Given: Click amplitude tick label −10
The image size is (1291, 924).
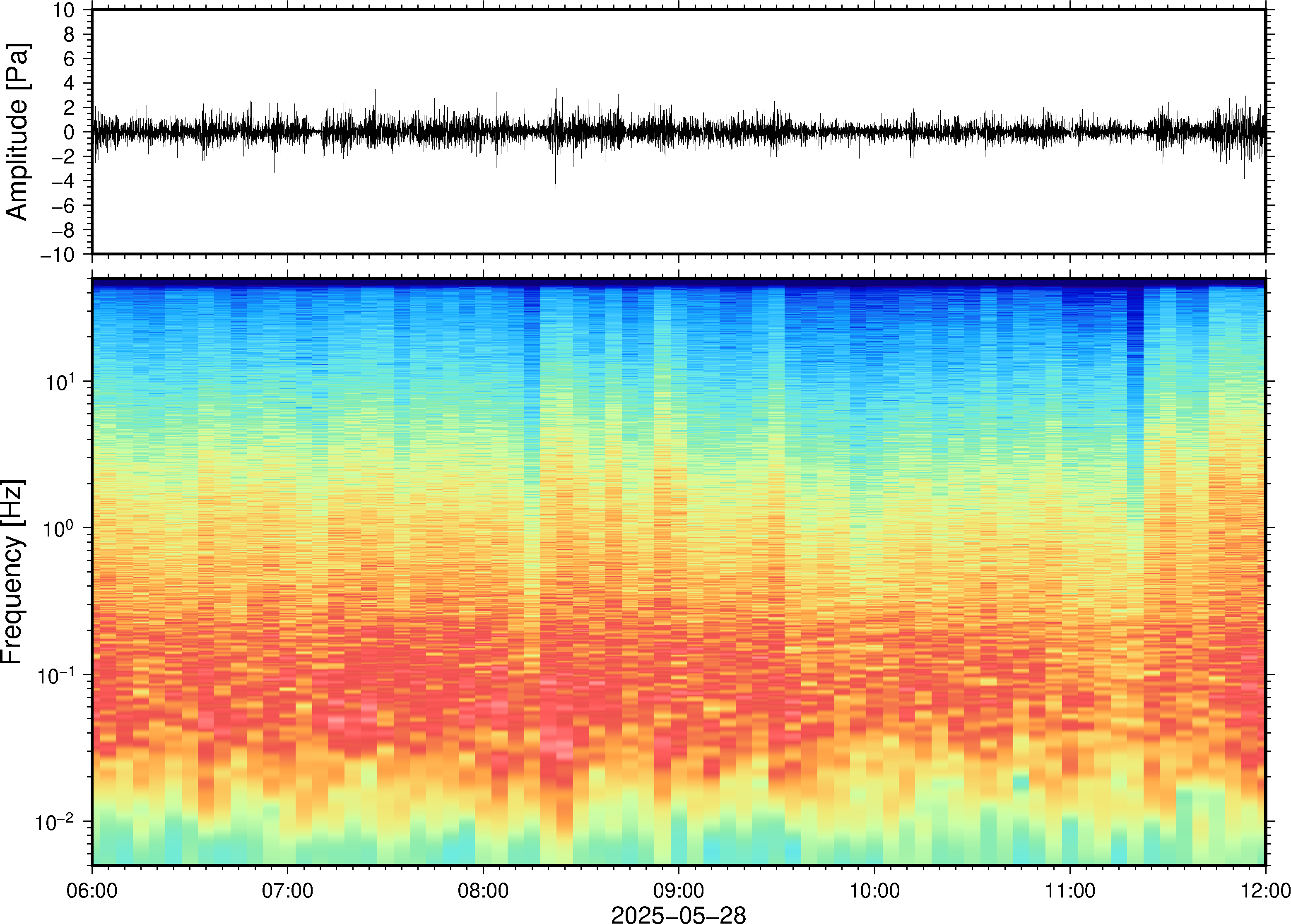Looking at the screenshot, I should click(58, 254).
